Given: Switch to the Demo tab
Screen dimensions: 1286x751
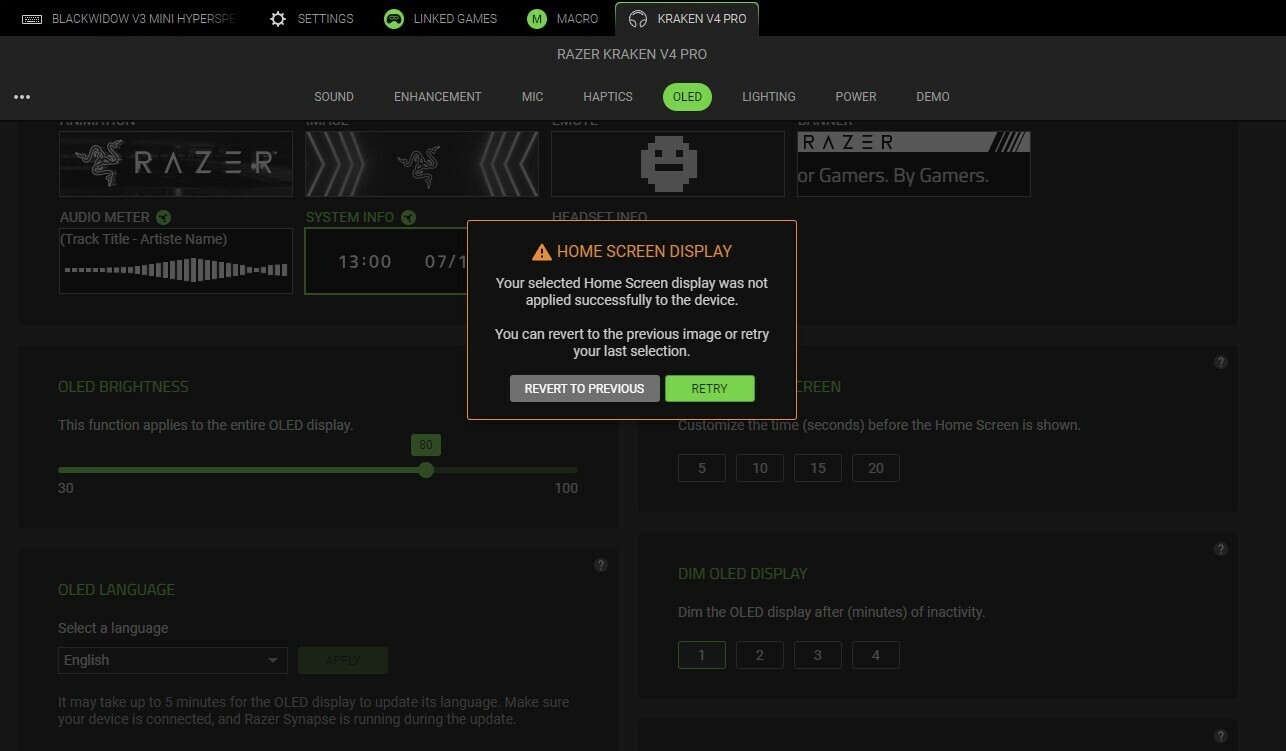Looking at the screenshot, I should tap(933, 97).
